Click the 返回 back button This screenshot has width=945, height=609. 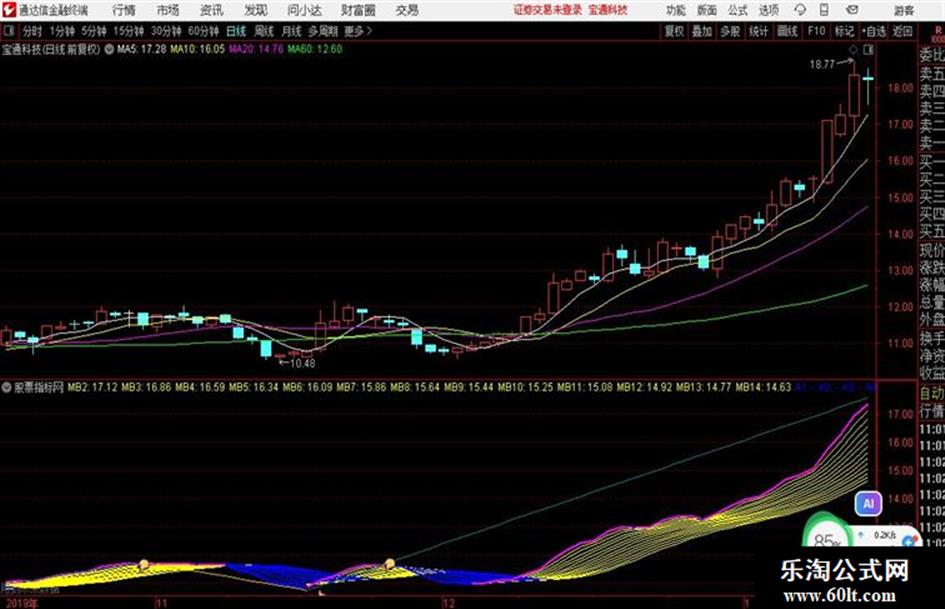tap(902, 31)
